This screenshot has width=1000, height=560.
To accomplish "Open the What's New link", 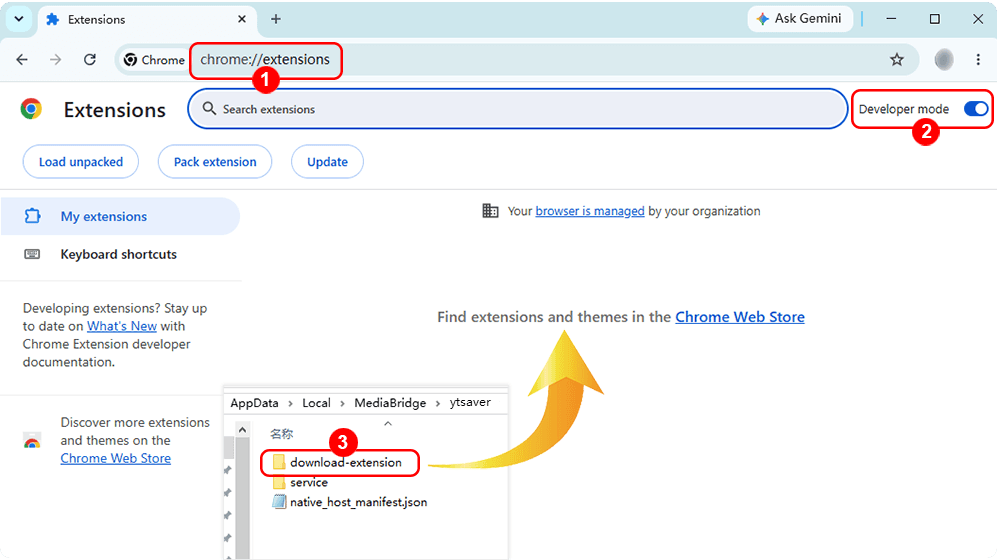I will (122, 326).
